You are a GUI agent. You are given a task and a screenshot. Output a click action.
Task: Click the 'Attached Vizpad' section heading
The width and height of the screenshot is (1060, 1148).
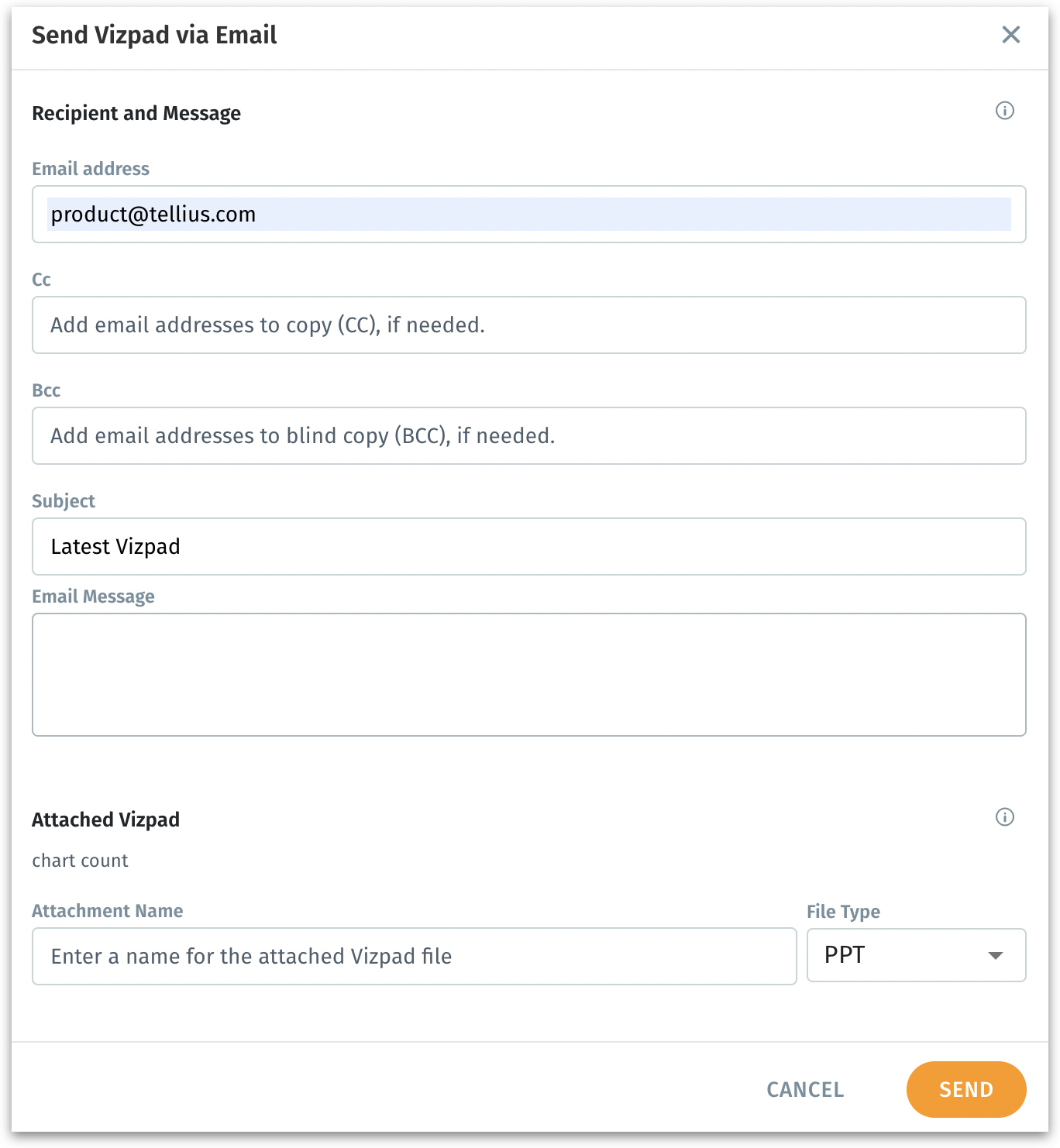[105, 820]
